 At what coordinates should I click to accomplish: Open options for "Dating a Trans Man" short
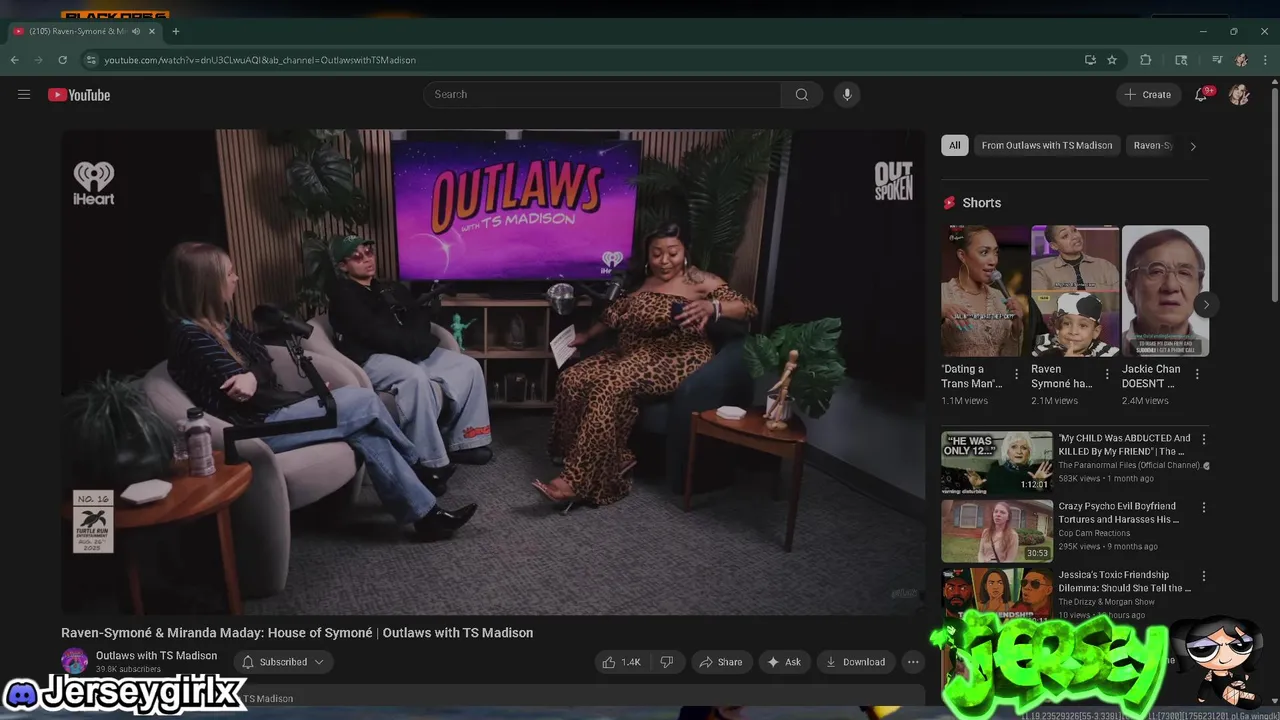1017,374
